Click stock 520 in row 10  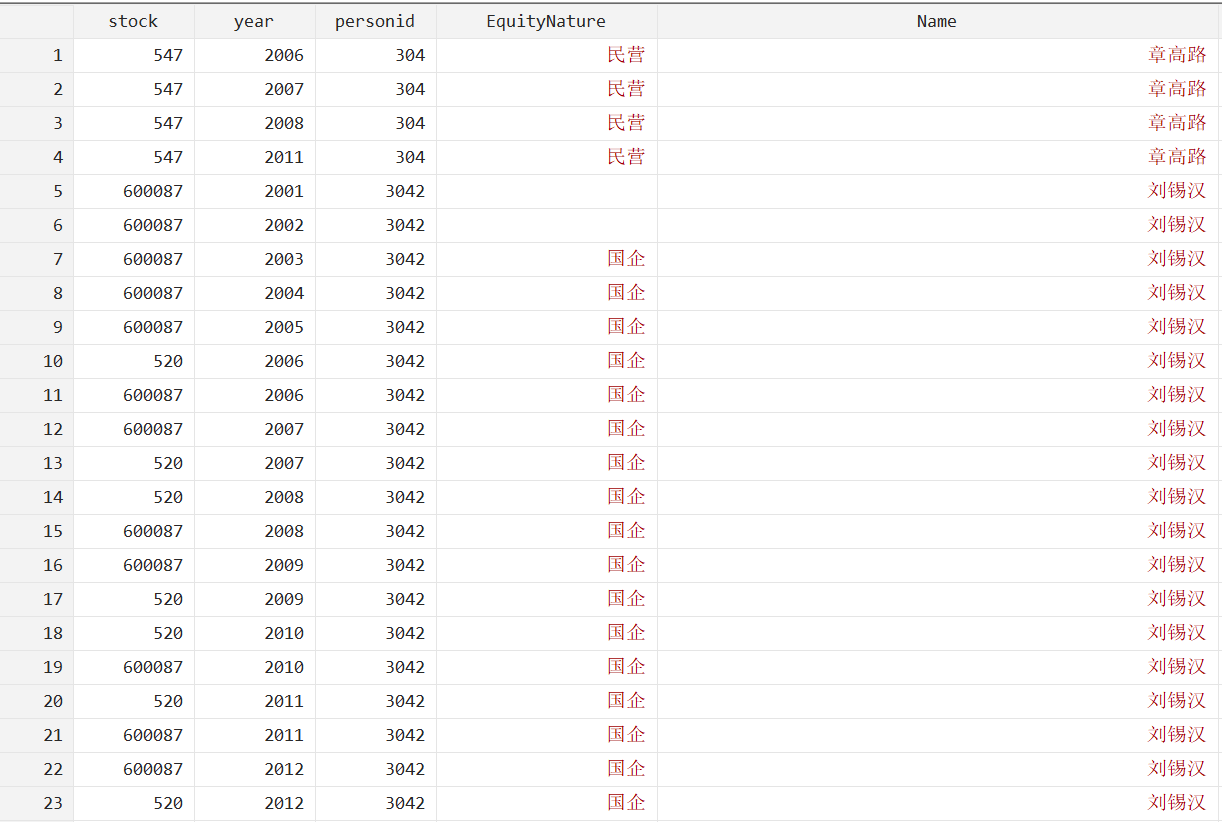coord(168,361)
